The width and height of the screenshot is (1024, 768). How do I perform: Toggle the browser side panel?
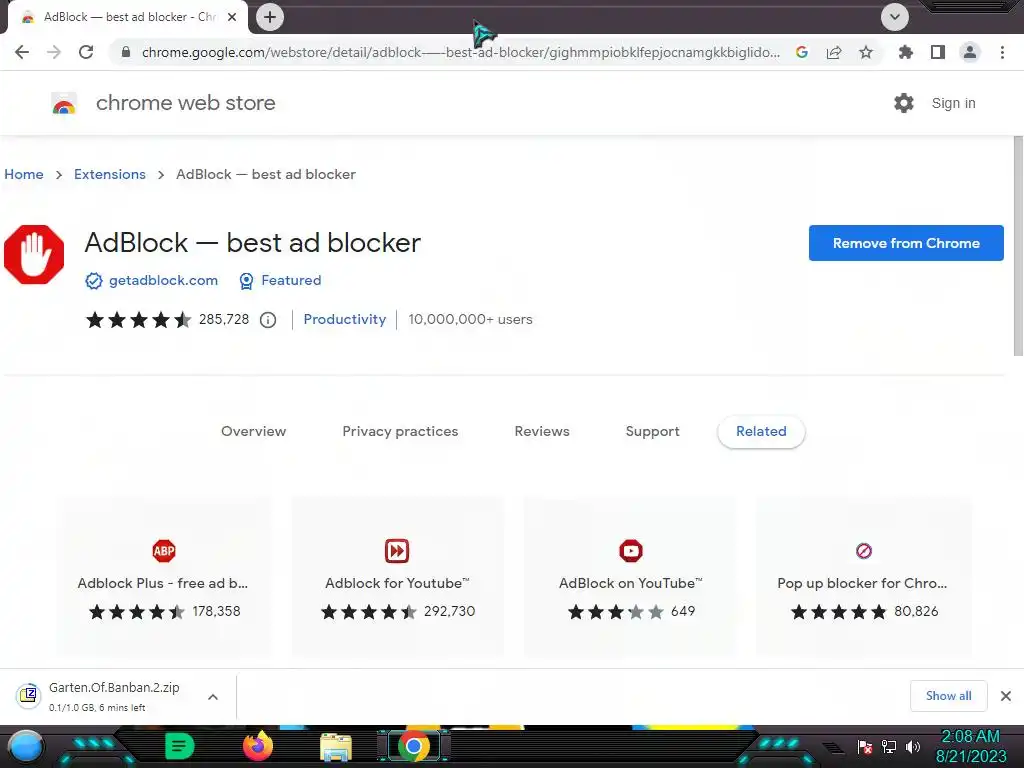937,52
